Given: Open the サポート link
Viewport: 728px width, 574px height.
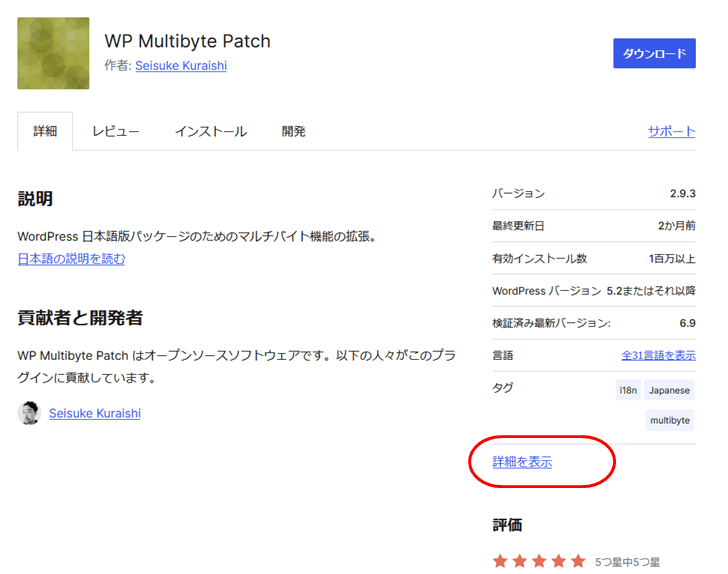Looking at the screenshot, I should [x=671, y=131].
